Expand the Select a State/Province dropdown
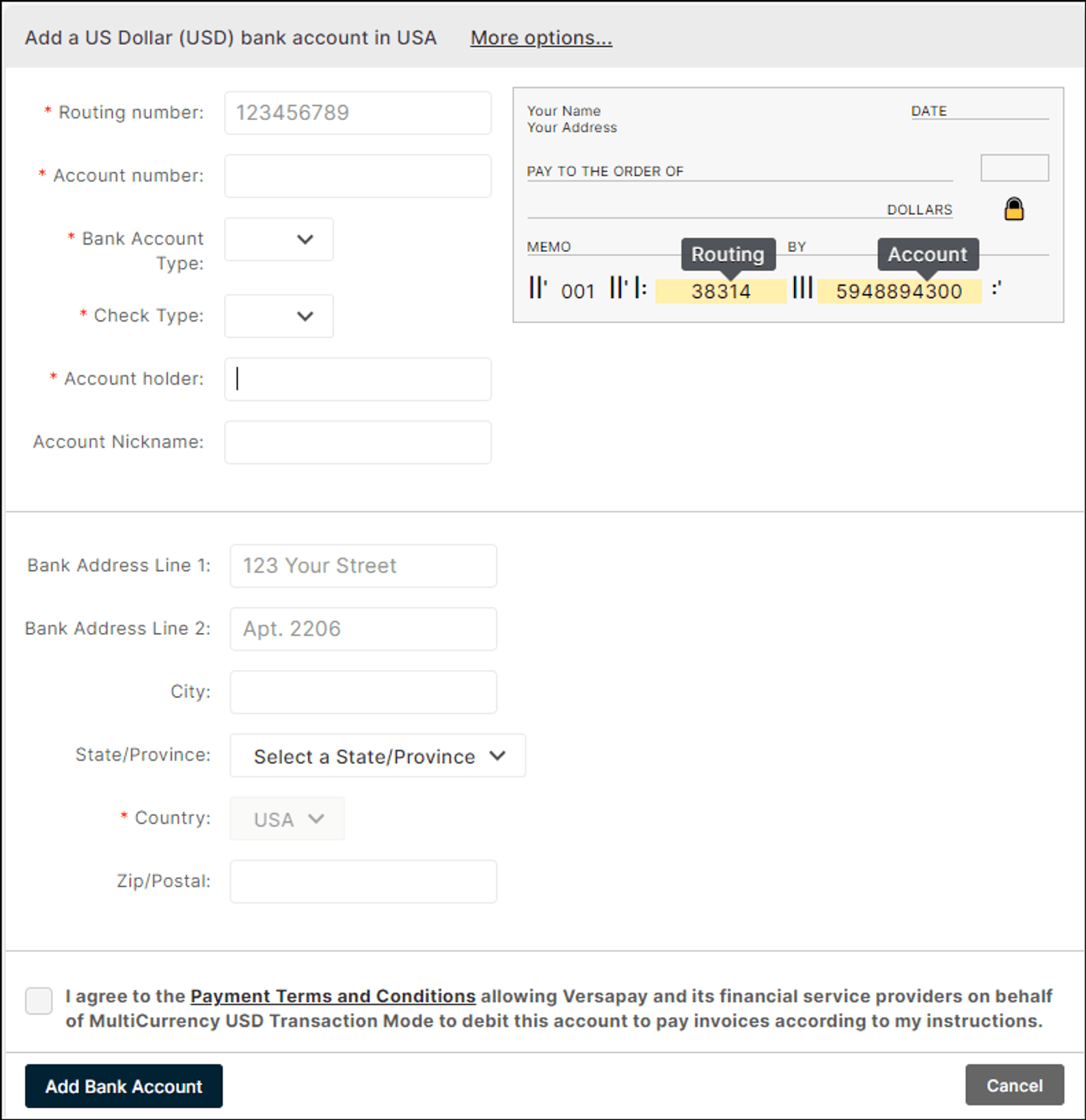This screenshot has width=1086, height=1120. pos(378,756)
